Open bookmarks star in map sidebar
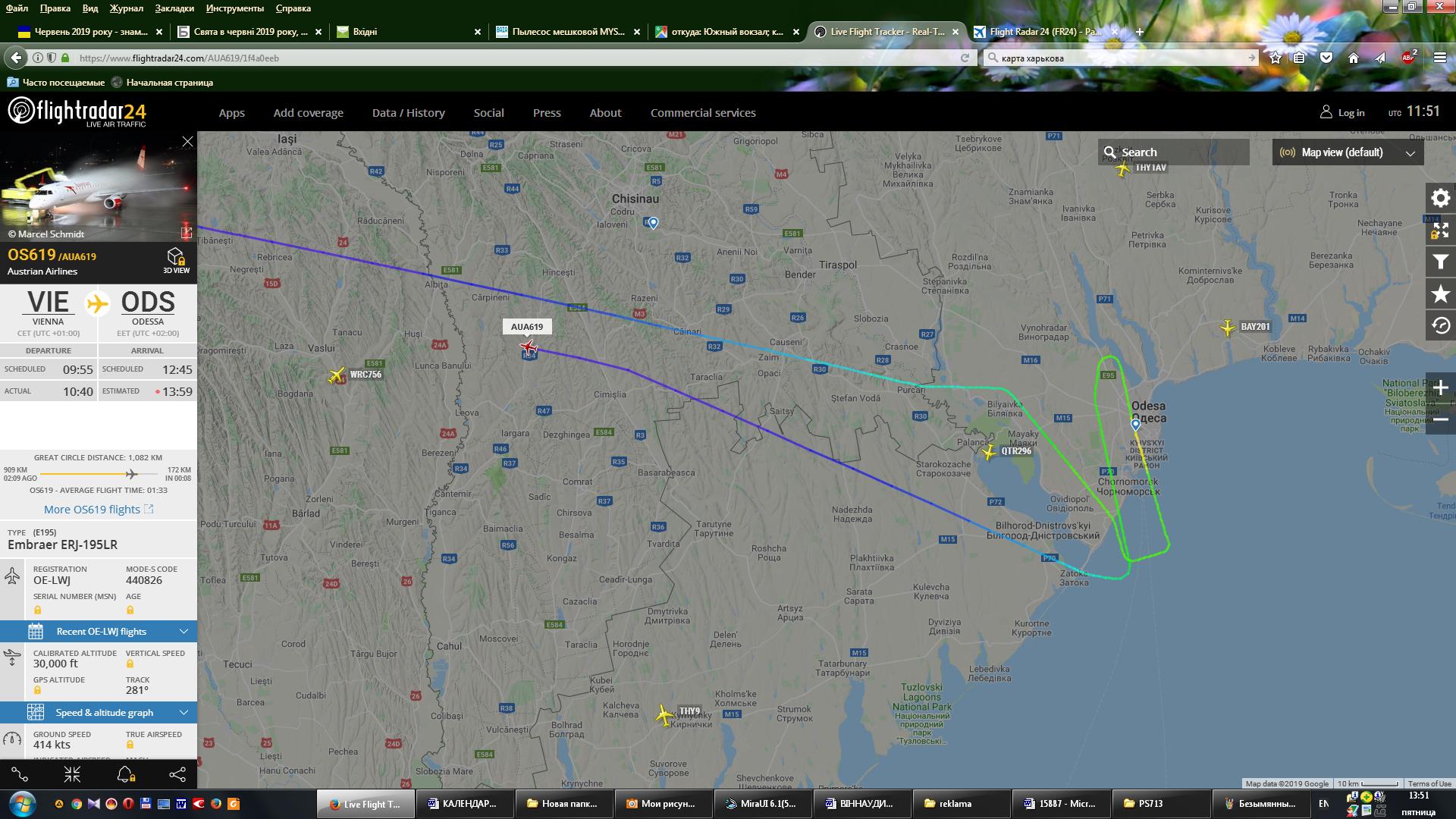Screen dimensions: 1456x819 [1440, 294]
